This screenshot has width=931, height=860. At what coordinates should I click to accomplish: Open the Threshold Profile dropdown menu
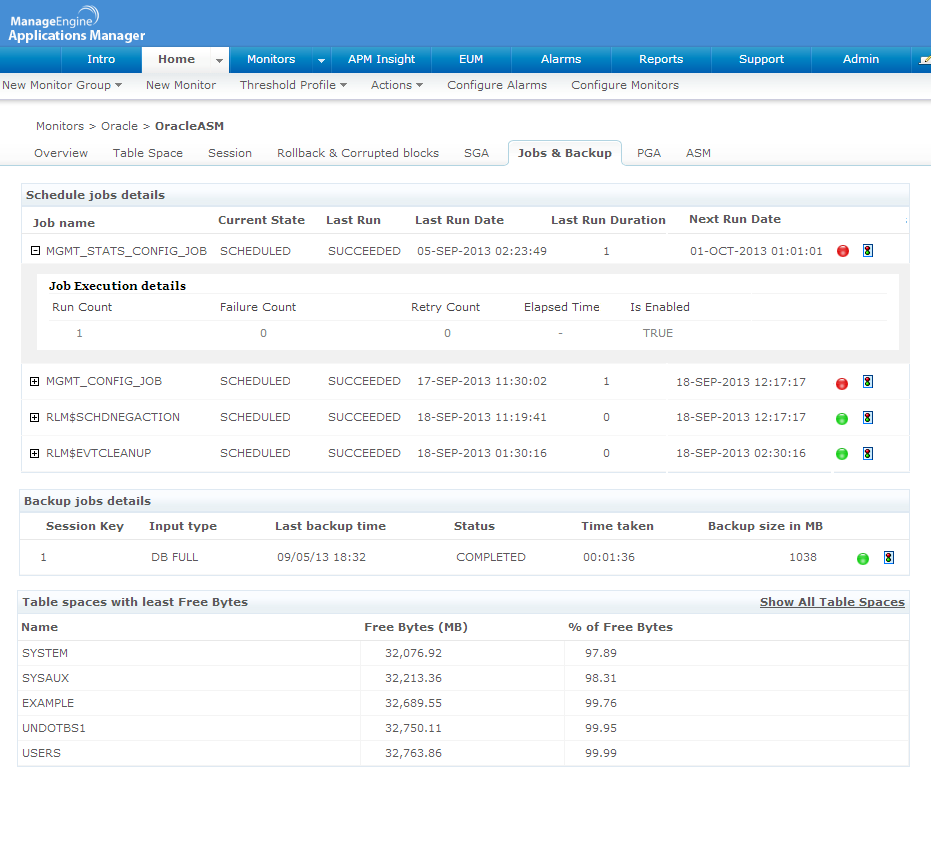point(293,85)
